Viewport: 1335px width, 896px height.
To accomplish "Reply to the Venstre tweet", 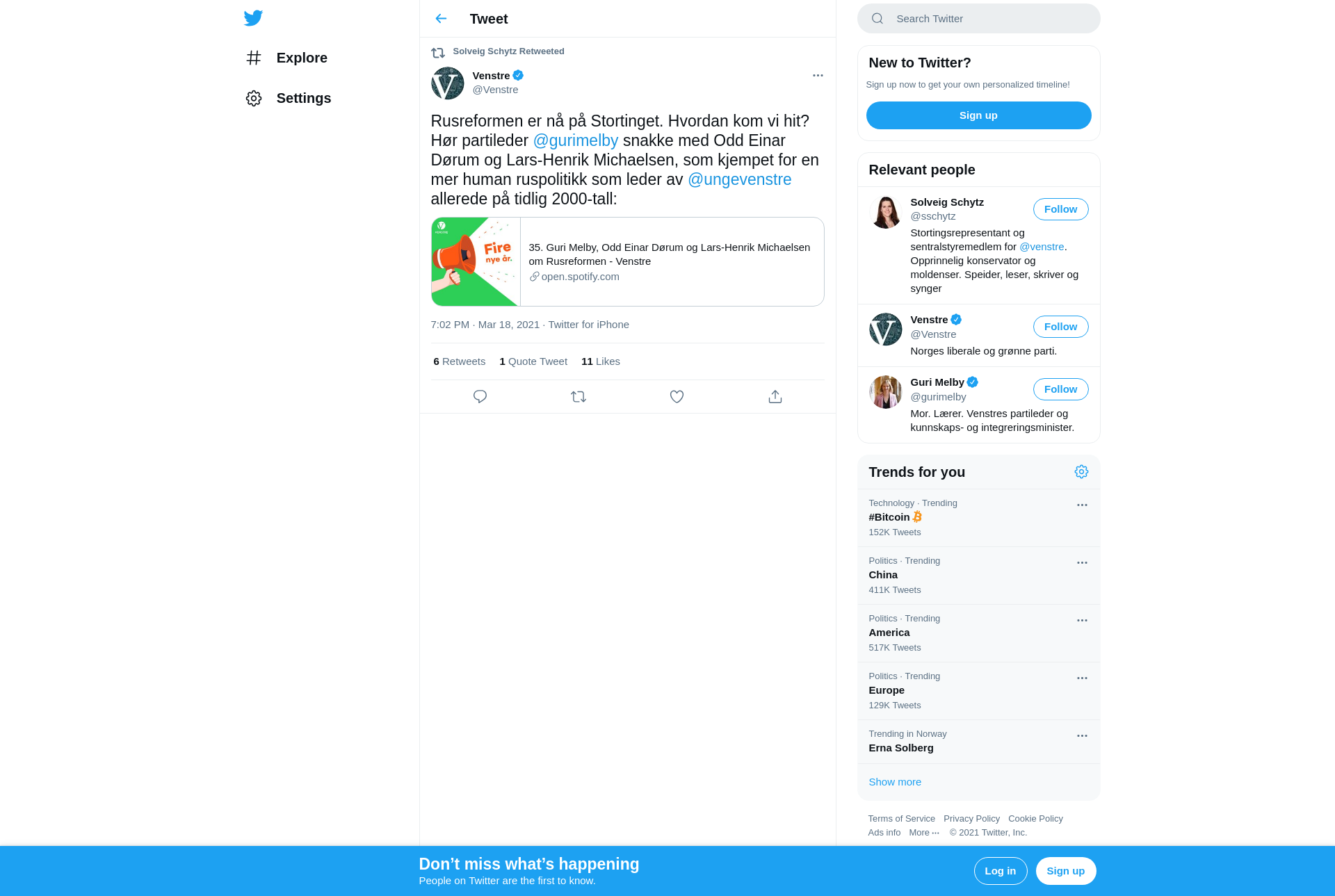I will click(x=480, y=396).
